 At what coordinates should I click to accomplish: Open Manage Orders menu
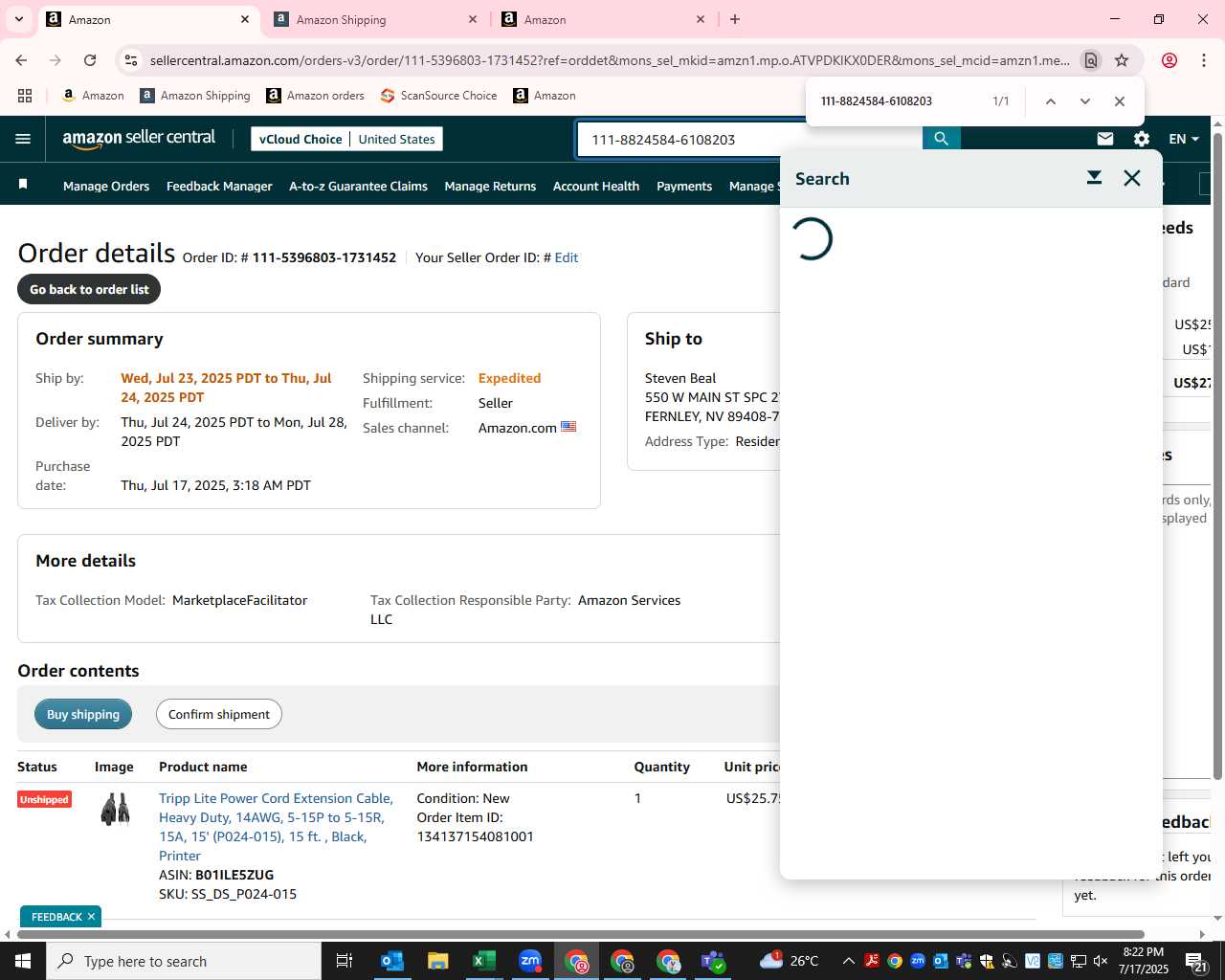(x=106, y=186)
